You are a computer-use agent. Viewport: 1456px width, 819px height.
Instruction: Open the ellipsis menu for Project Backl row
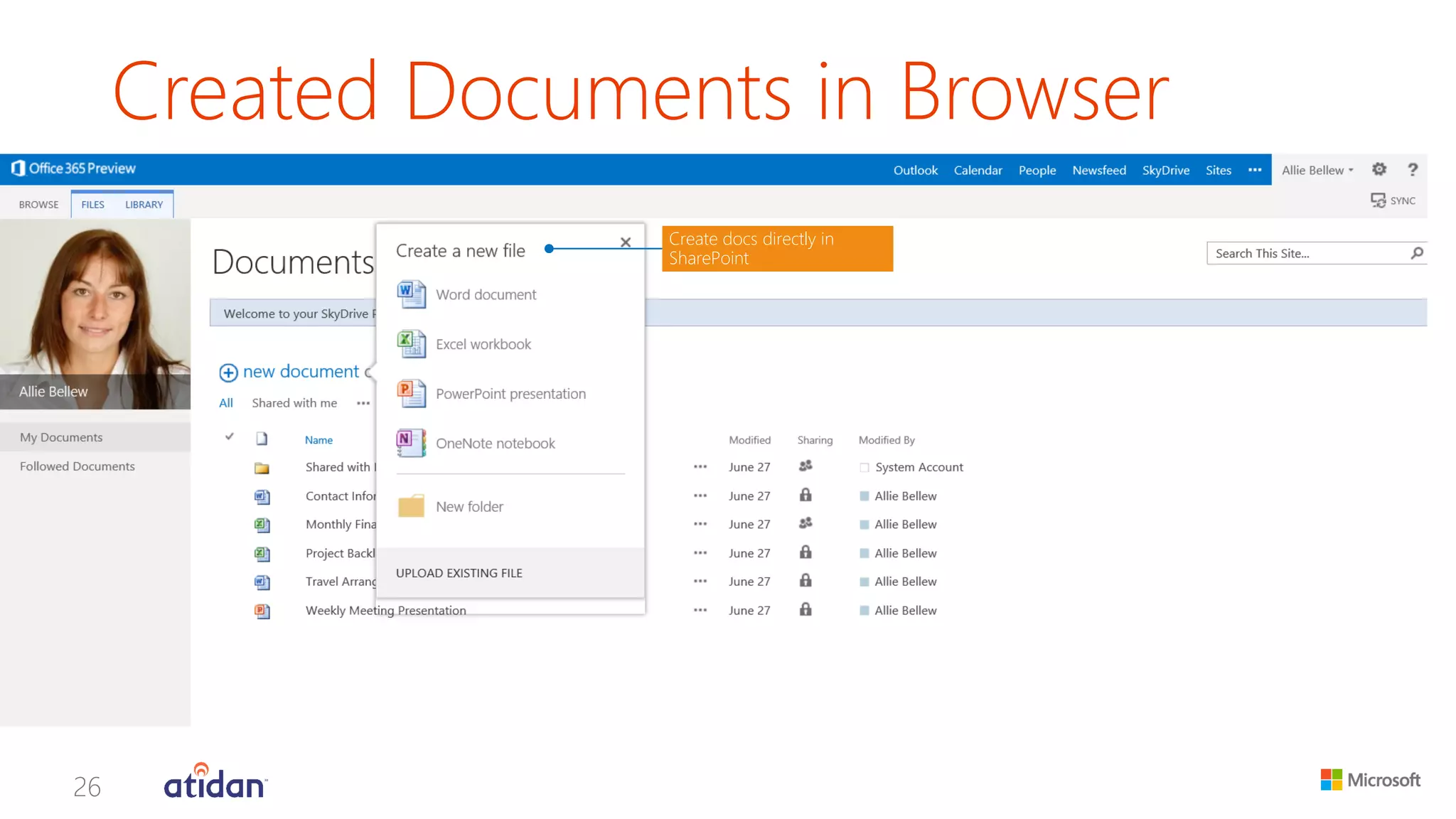coord(700,553)
